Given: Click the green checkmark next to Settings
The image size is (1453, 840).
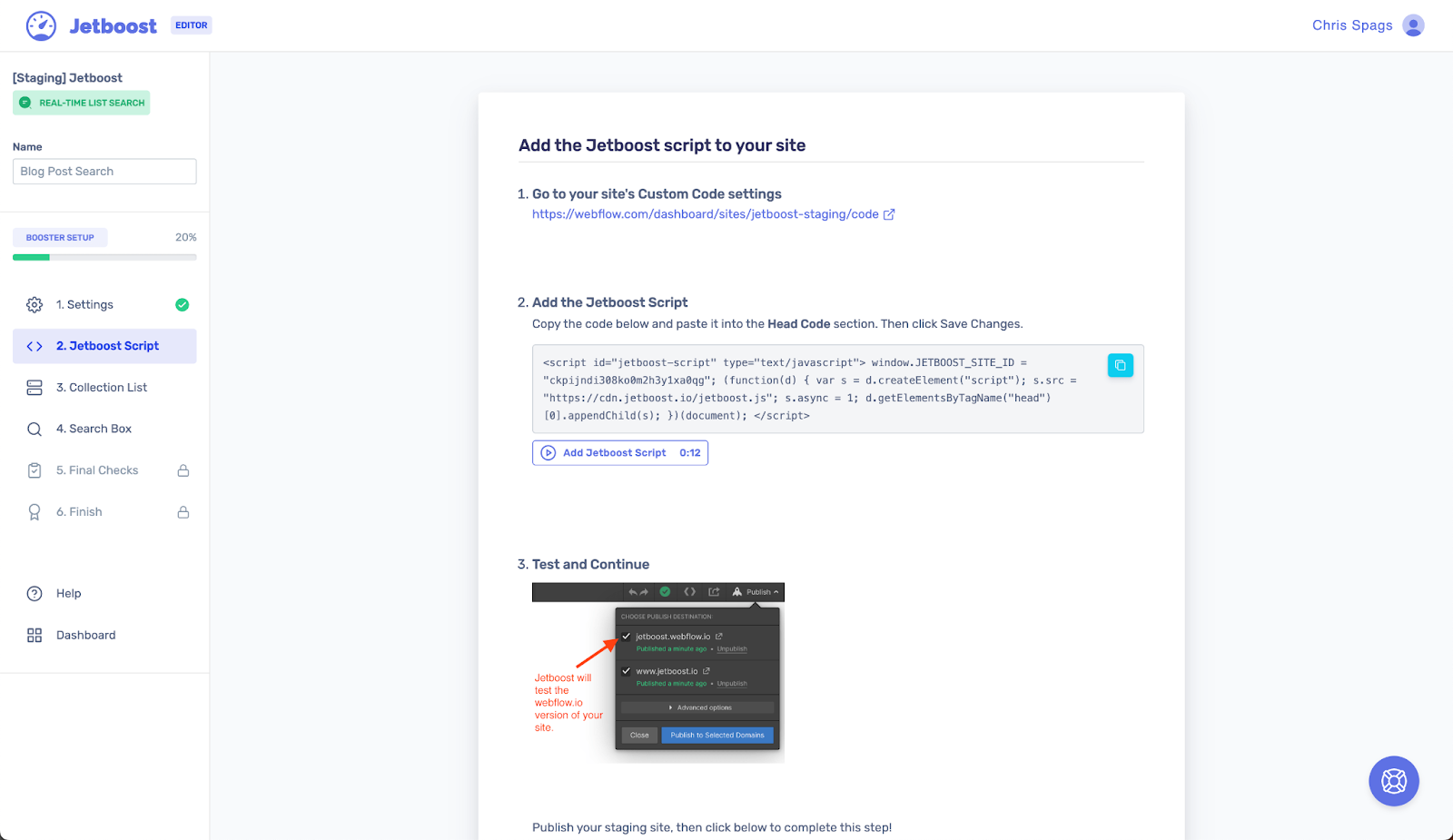Looking at the screenshot, I should pos(183,305).
